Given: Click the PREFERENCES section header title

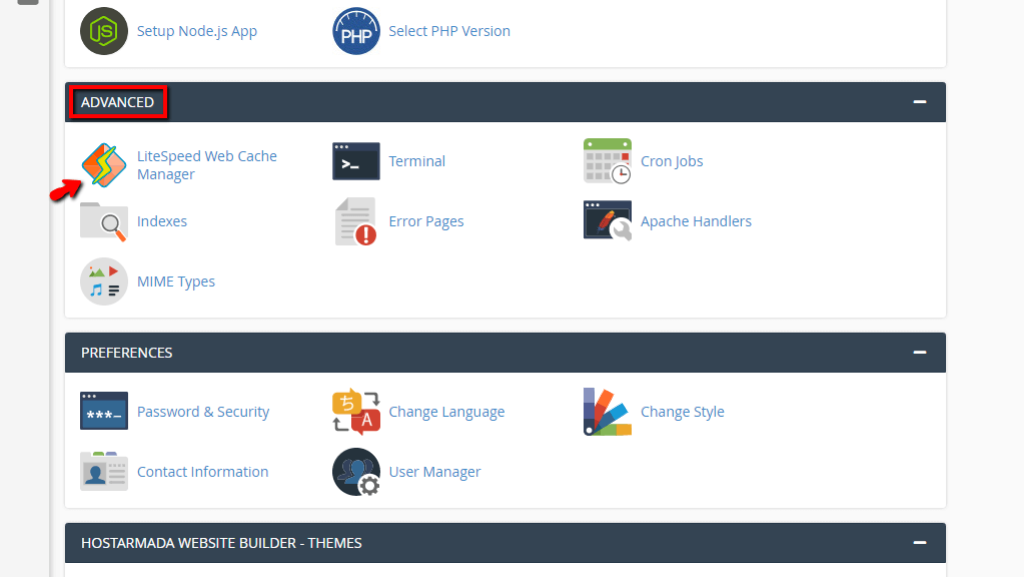Looking at the screenshot, I should [x=127, y=353].
